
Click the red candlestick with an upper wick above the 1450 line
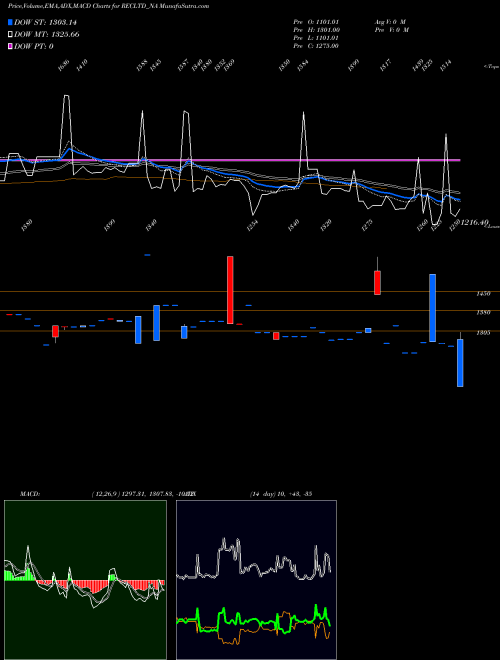coord(378,282)
